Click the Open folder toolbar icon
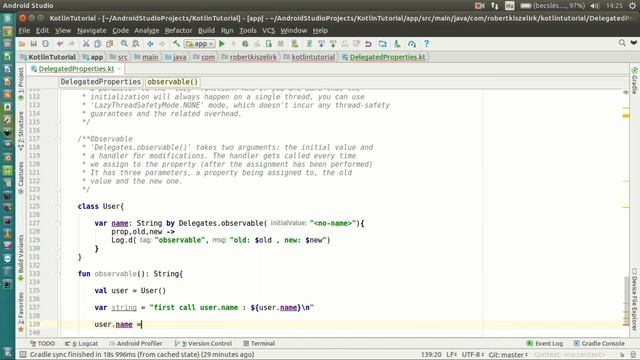This screenshot has width=640, height=360. click(x=22, y=44)
